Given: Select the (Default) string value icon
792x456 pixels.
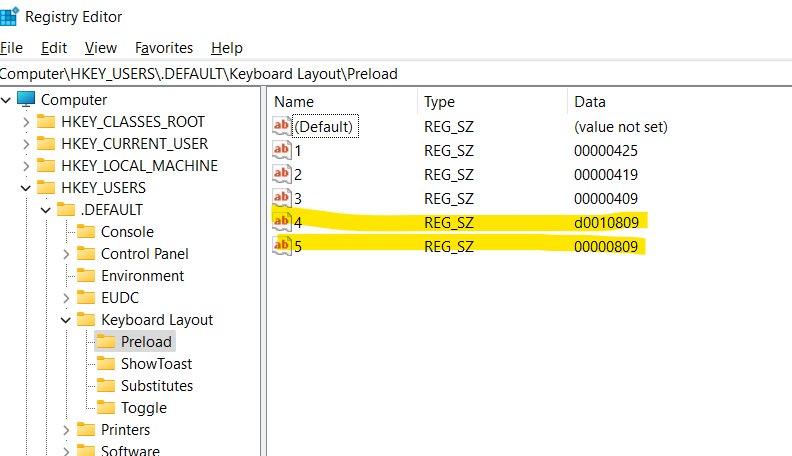Looking at the screenshot, I should tap(281, 127).
